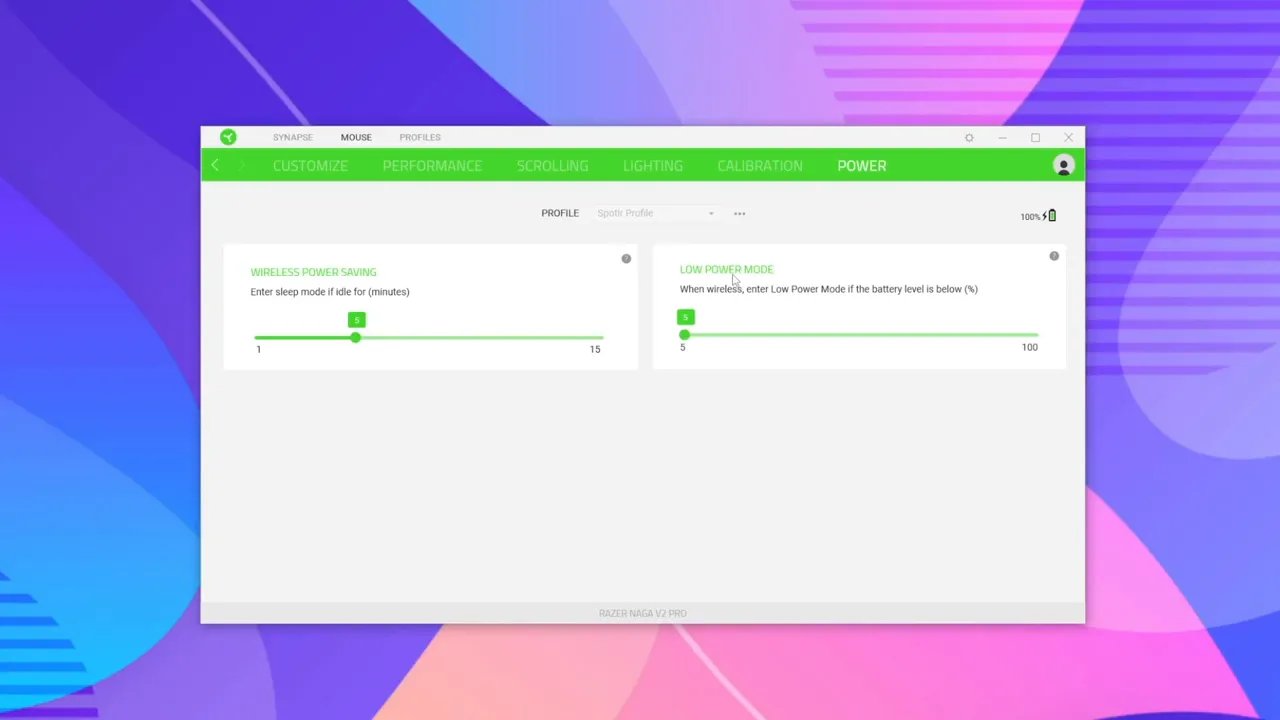Select the POWER tab
1280x720 pixels.
point(862,166)
